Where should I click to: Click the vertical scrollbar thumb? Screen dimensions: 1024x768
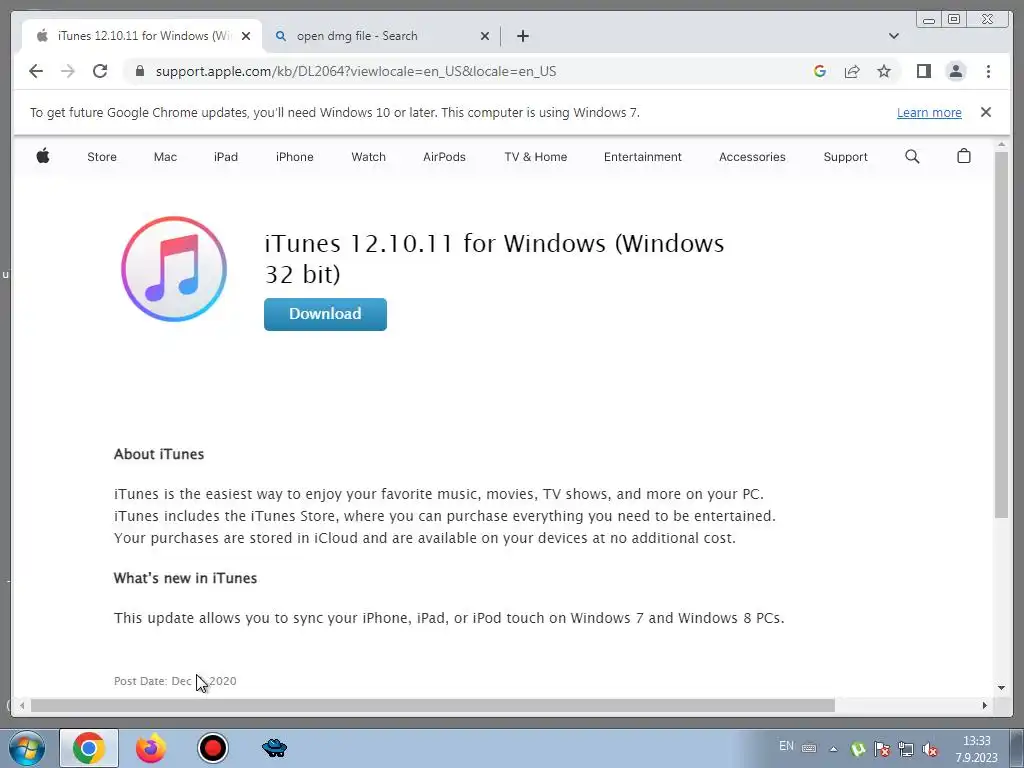[1002, 335]
